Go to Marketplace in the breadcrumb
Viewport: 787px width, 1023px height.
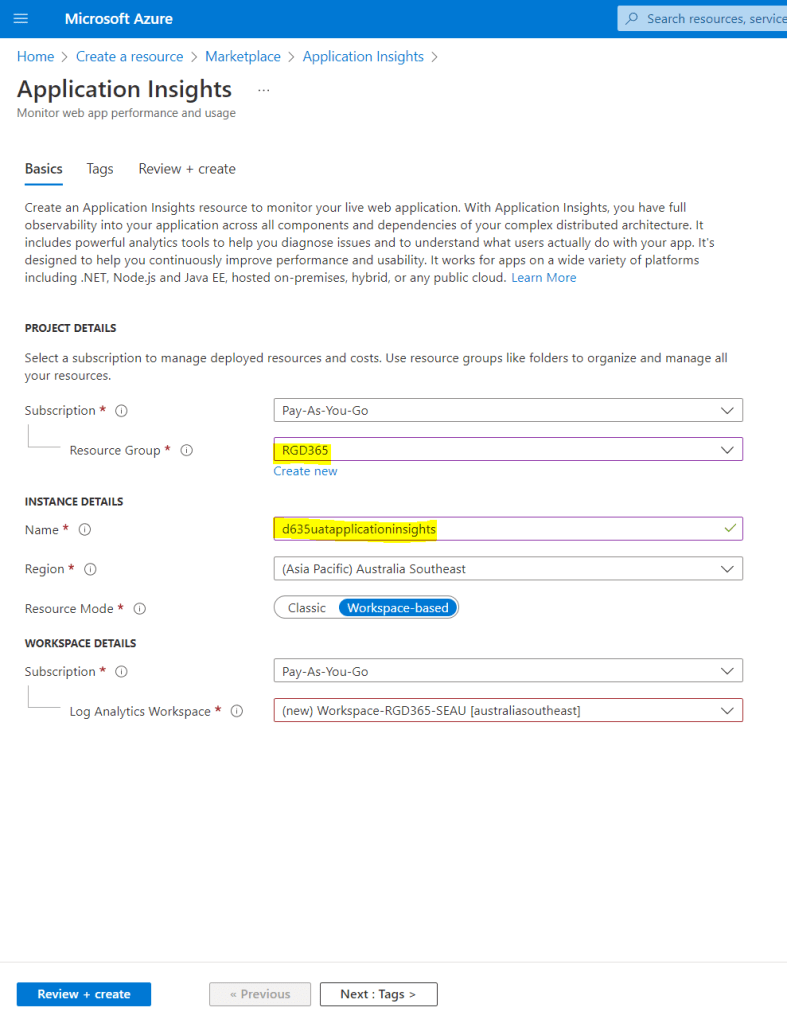(243, 57)
